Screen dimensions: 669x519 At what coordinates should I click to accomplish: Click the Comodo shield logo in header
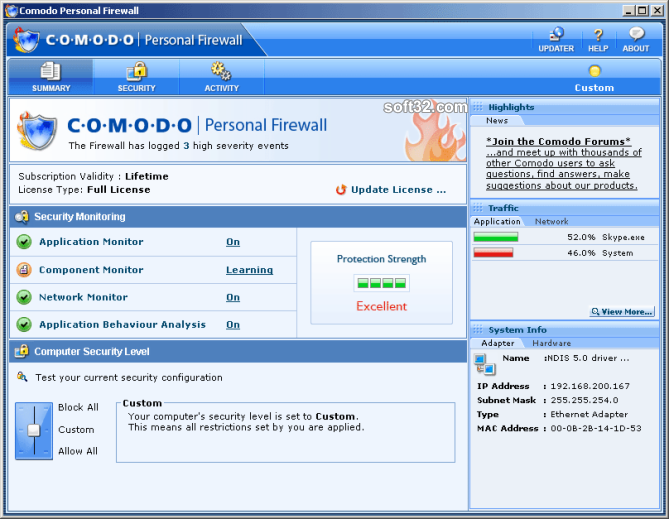tap(26, 40)
